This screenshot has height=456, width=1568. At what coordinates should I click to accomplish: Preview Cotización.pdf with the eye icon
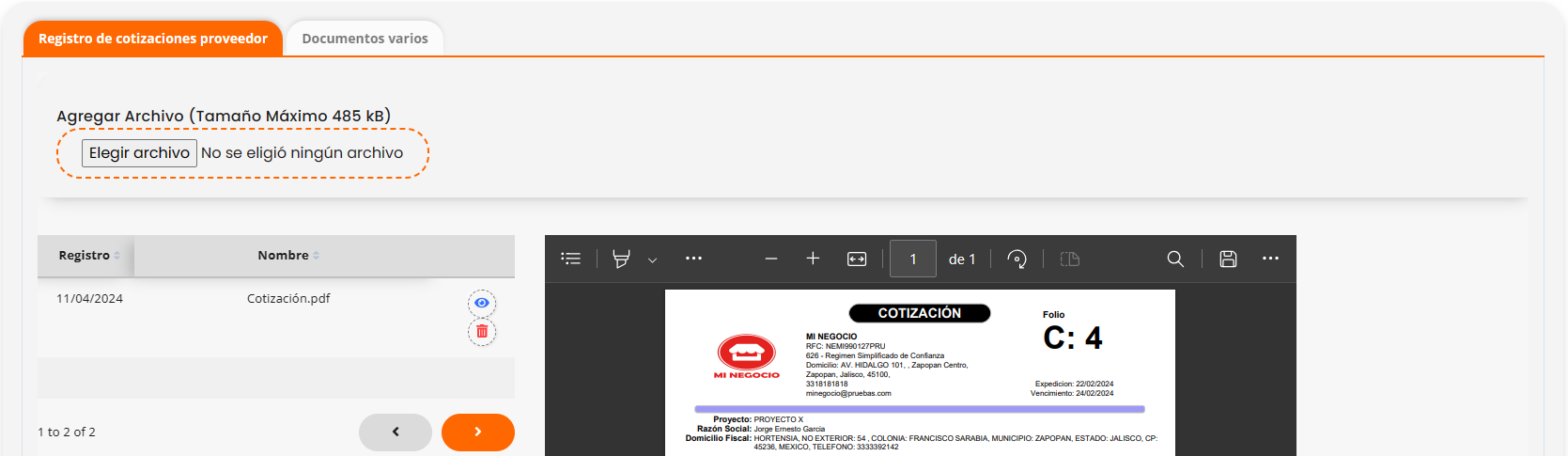[x=482, y=303]
